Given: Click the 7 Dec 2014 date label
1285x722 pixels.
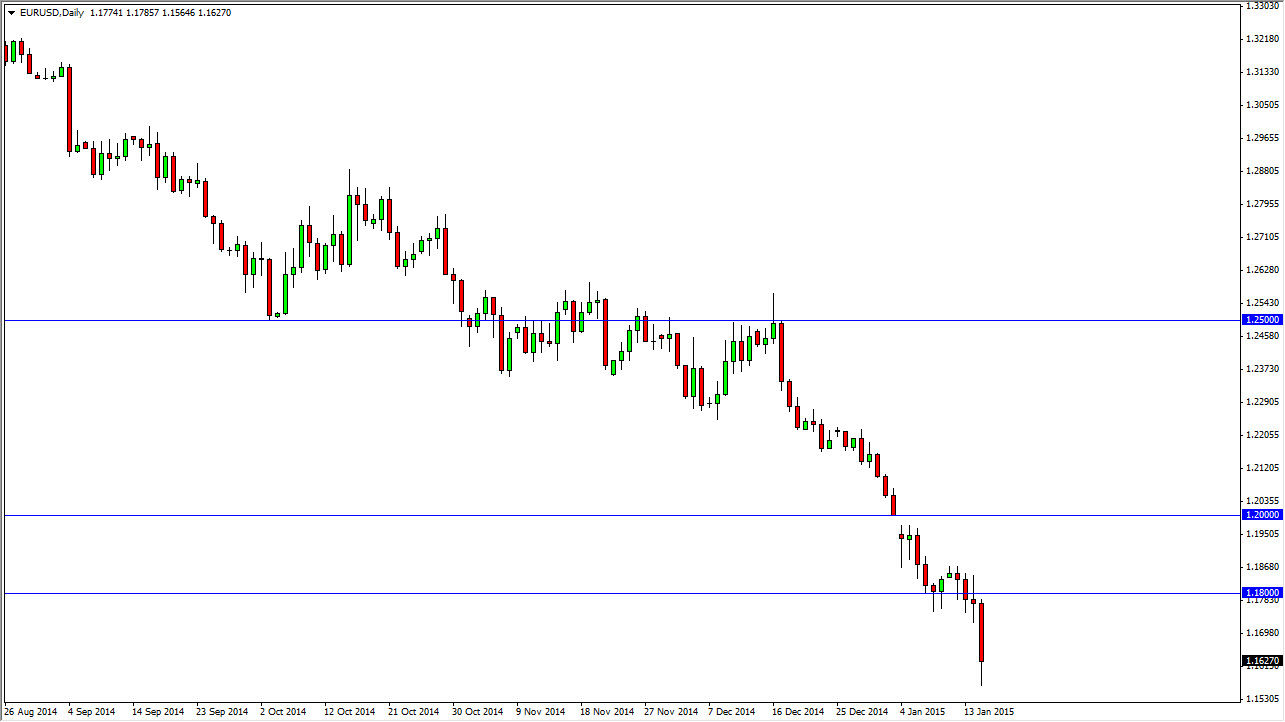Looking at the screenshot, I should pyautogui.click(x=732, y=712).
